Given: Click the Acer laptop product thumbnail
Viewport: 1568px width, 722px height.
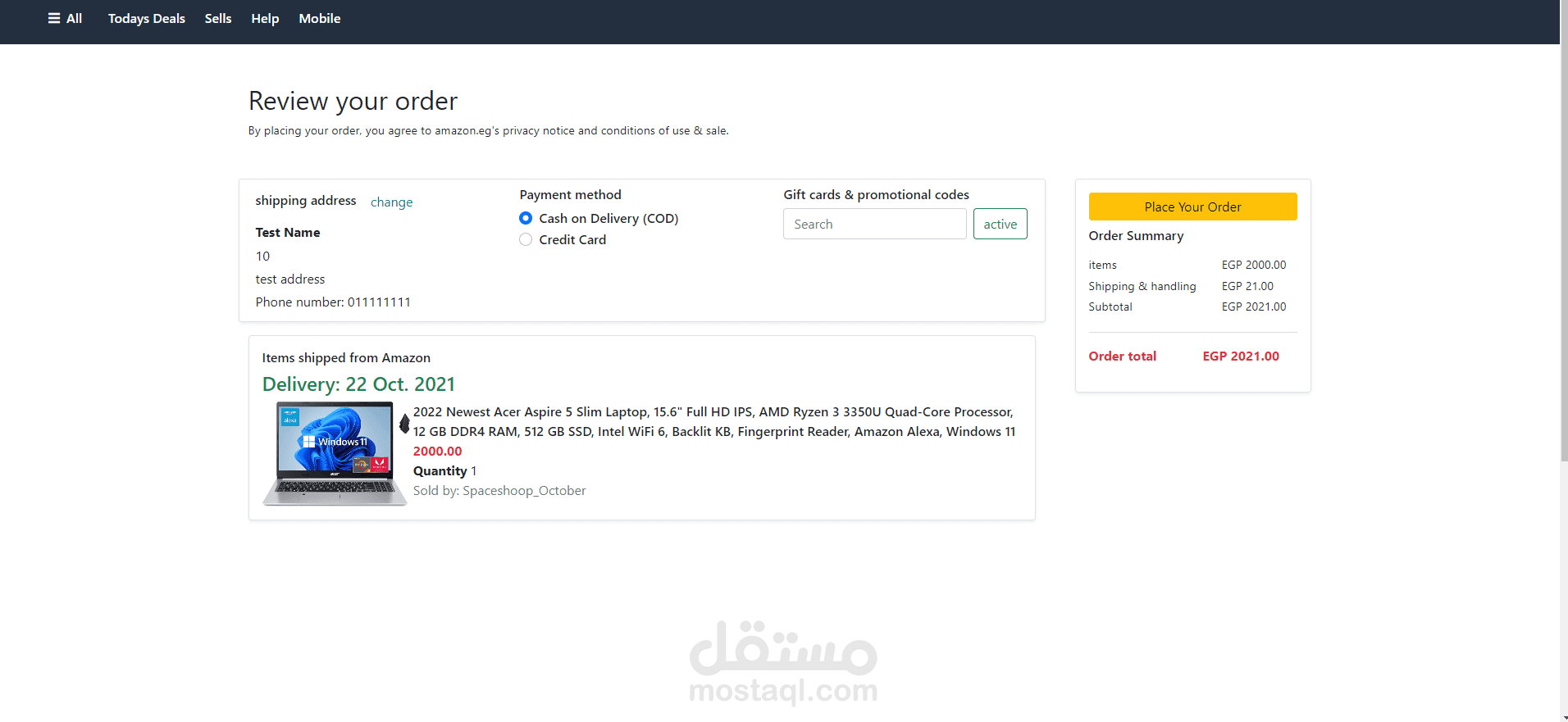Looking at the screenshot, I should (335, 453).
